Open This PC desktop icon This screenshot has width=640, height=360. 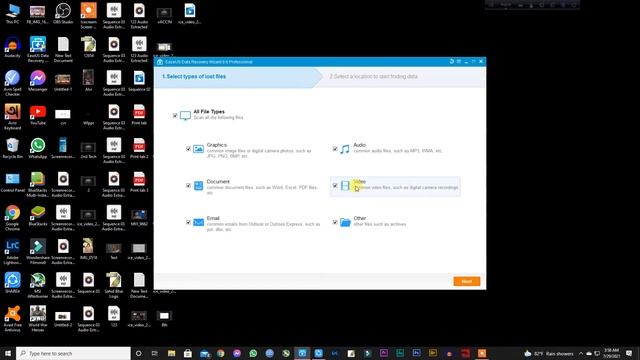[x=12, y=14]
